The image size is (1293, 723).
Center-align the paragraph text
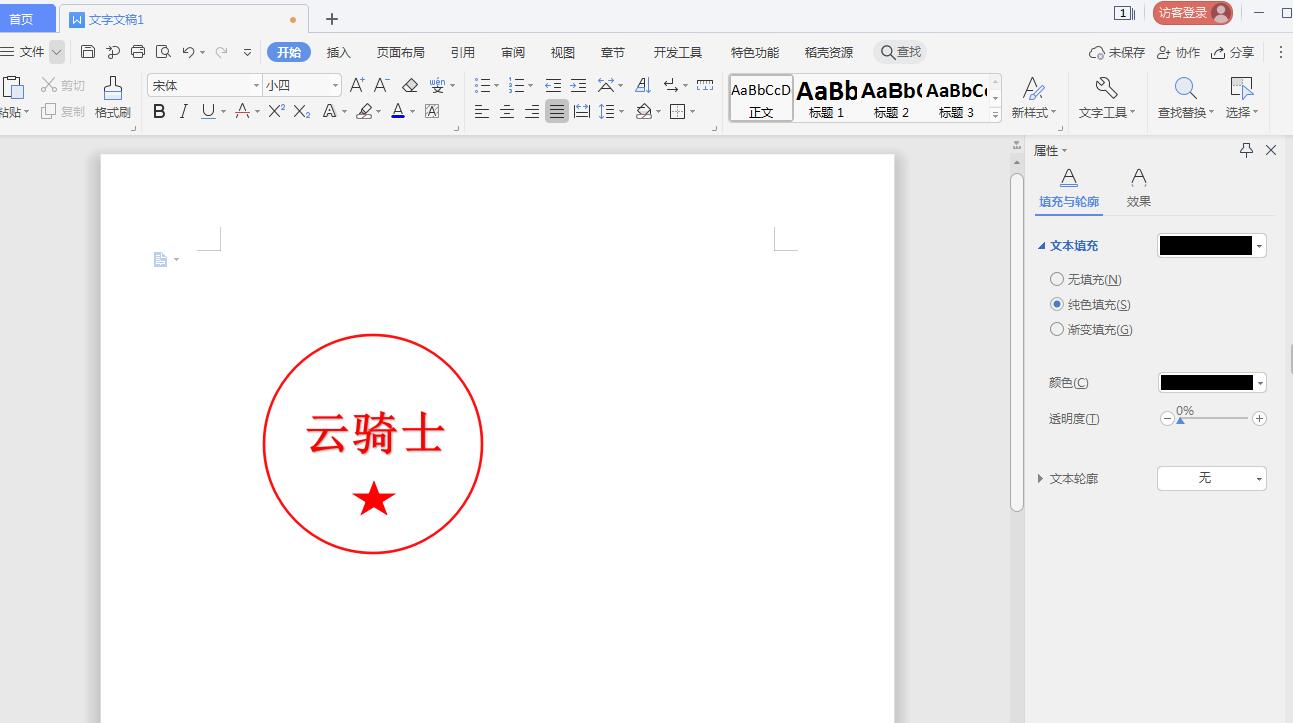point(506,112)
